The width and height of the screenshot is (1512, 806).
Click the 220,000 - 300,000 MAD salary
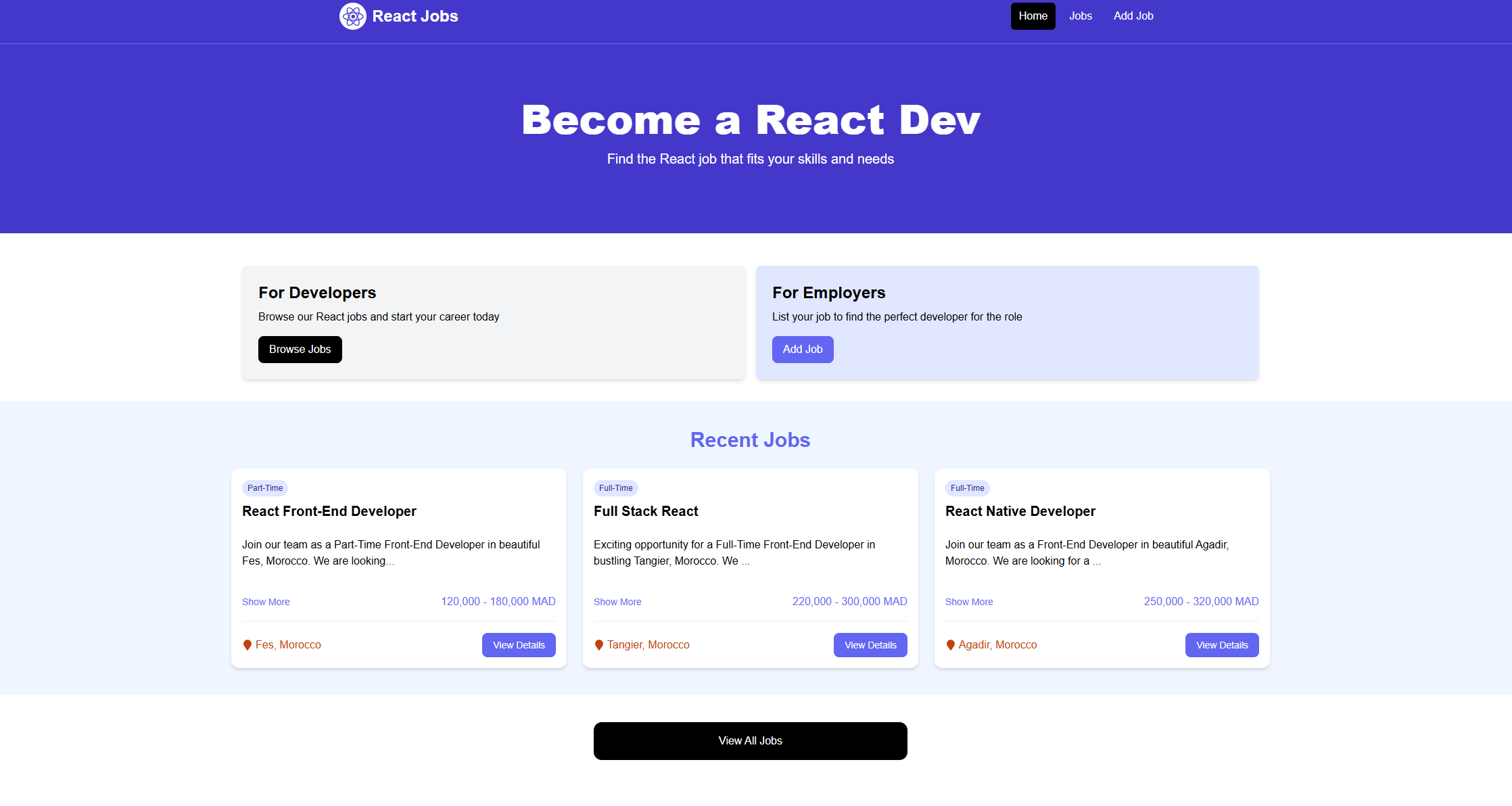(x=850, y=602)
